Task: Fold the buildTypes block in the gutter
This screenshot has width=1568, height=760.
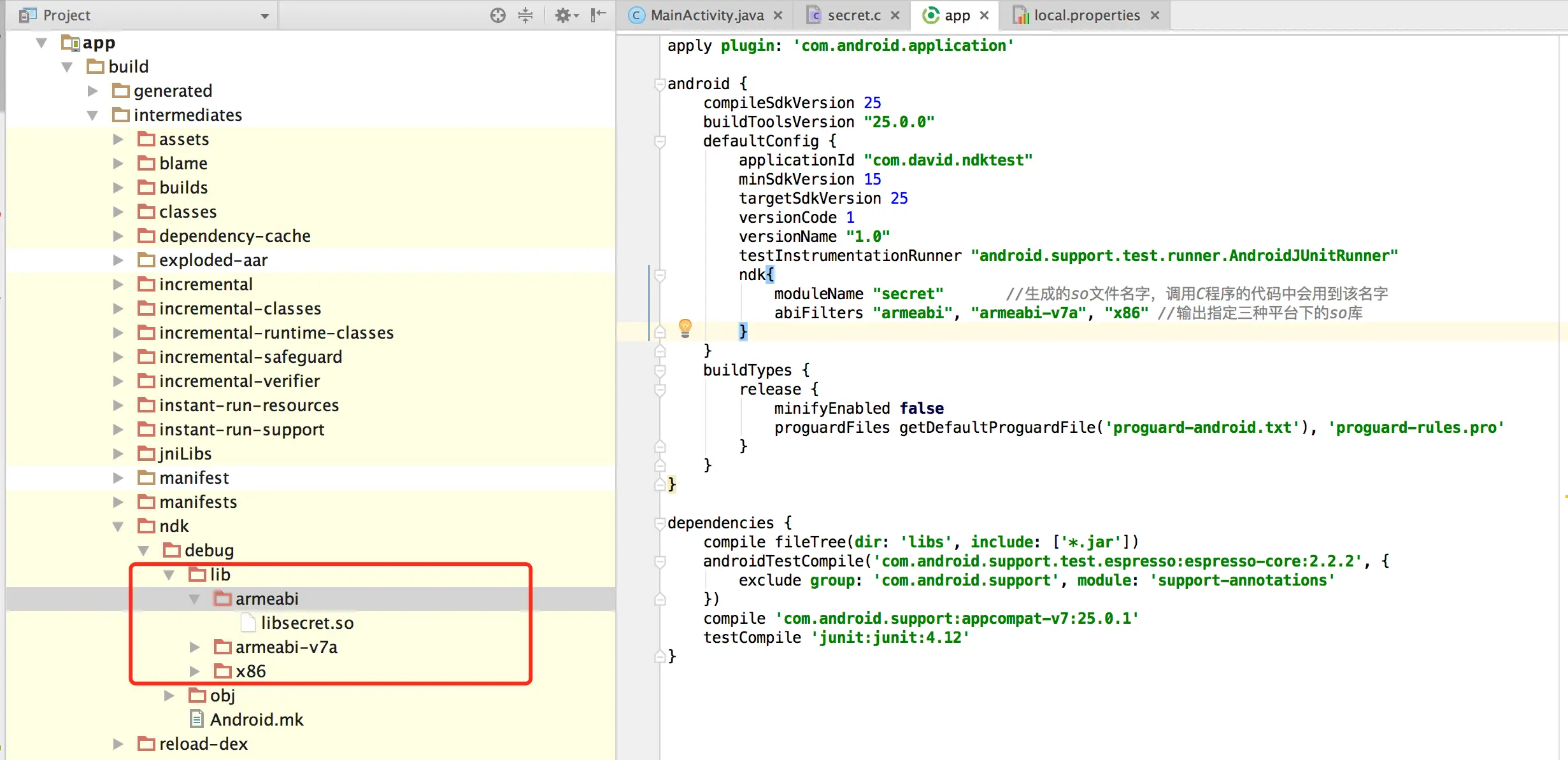Action: [660, 370]
